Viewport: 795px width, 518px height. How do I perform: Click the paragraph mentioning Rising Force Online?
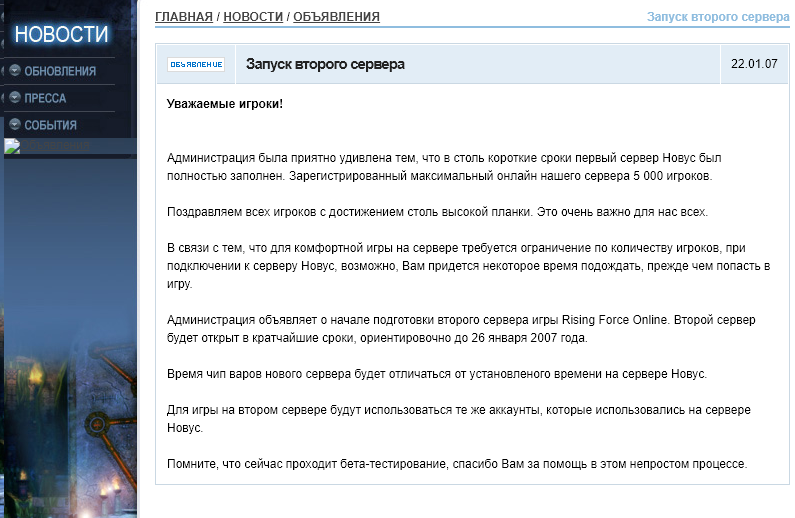pyautogui.click(x=461, y=329)
